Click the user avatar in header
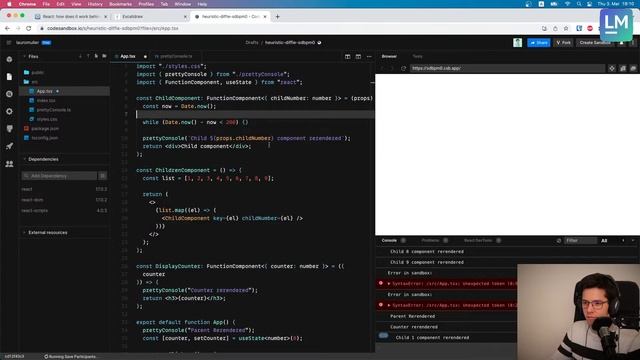640x360 pixels. (517, 42)
